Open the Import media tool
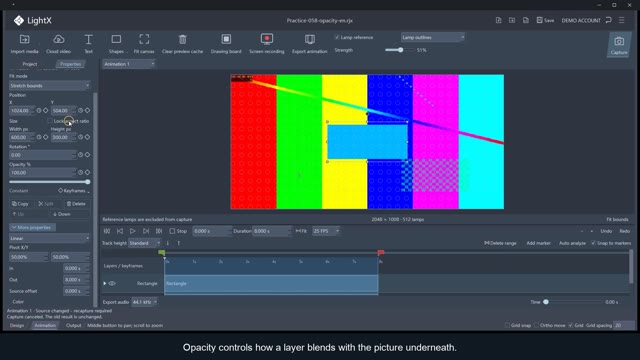Screen dimensions: 640x360 point(24,44)
